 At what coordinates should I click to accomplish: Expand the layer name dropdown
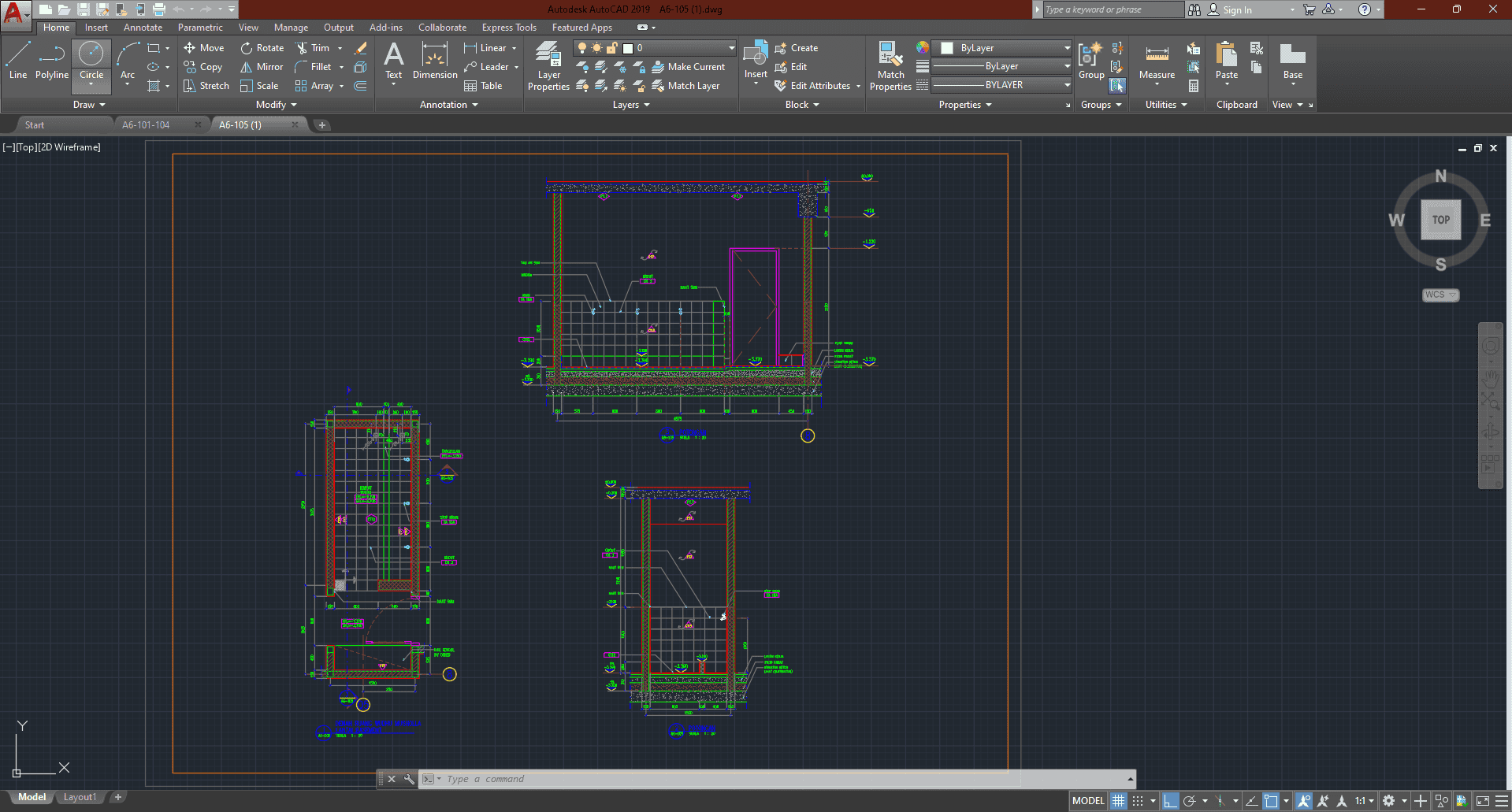(x=731, y=48)
